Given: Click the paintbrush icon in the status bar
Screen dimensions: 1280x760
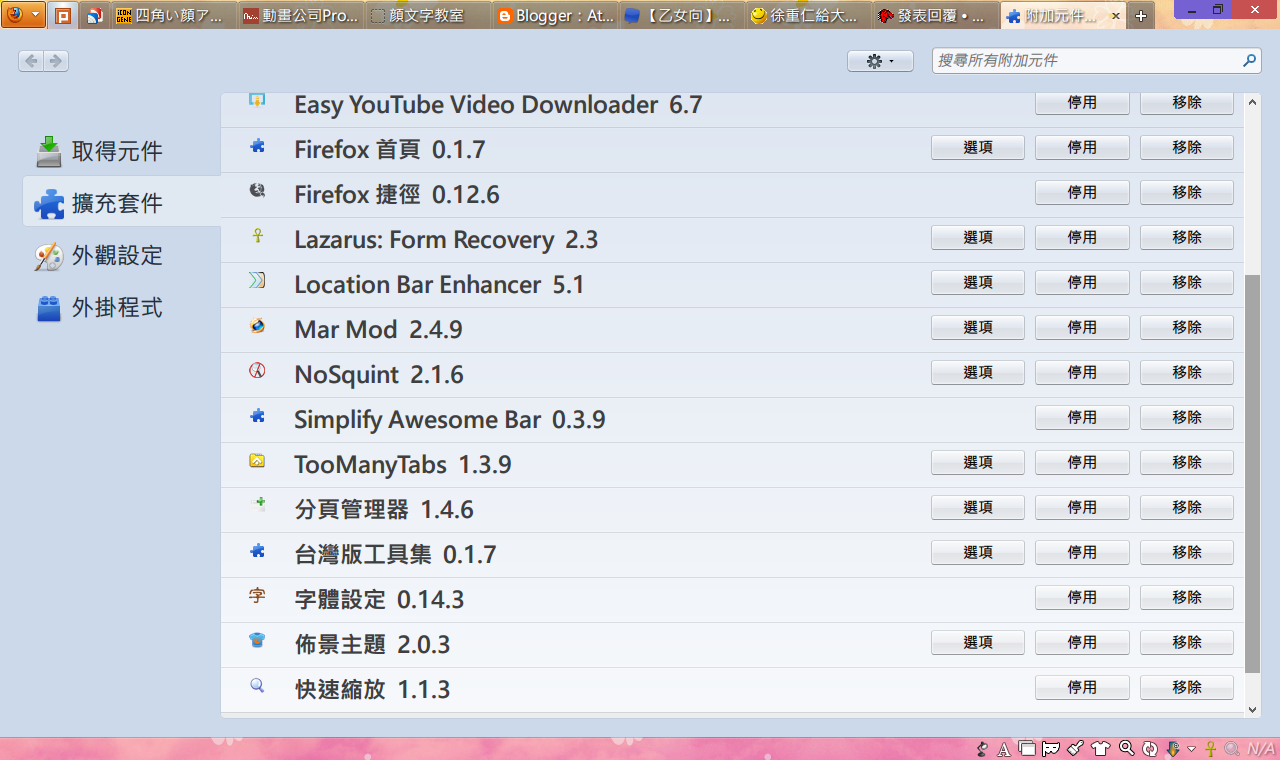Looking at the screenshot, I should (x=1076, y=748).
